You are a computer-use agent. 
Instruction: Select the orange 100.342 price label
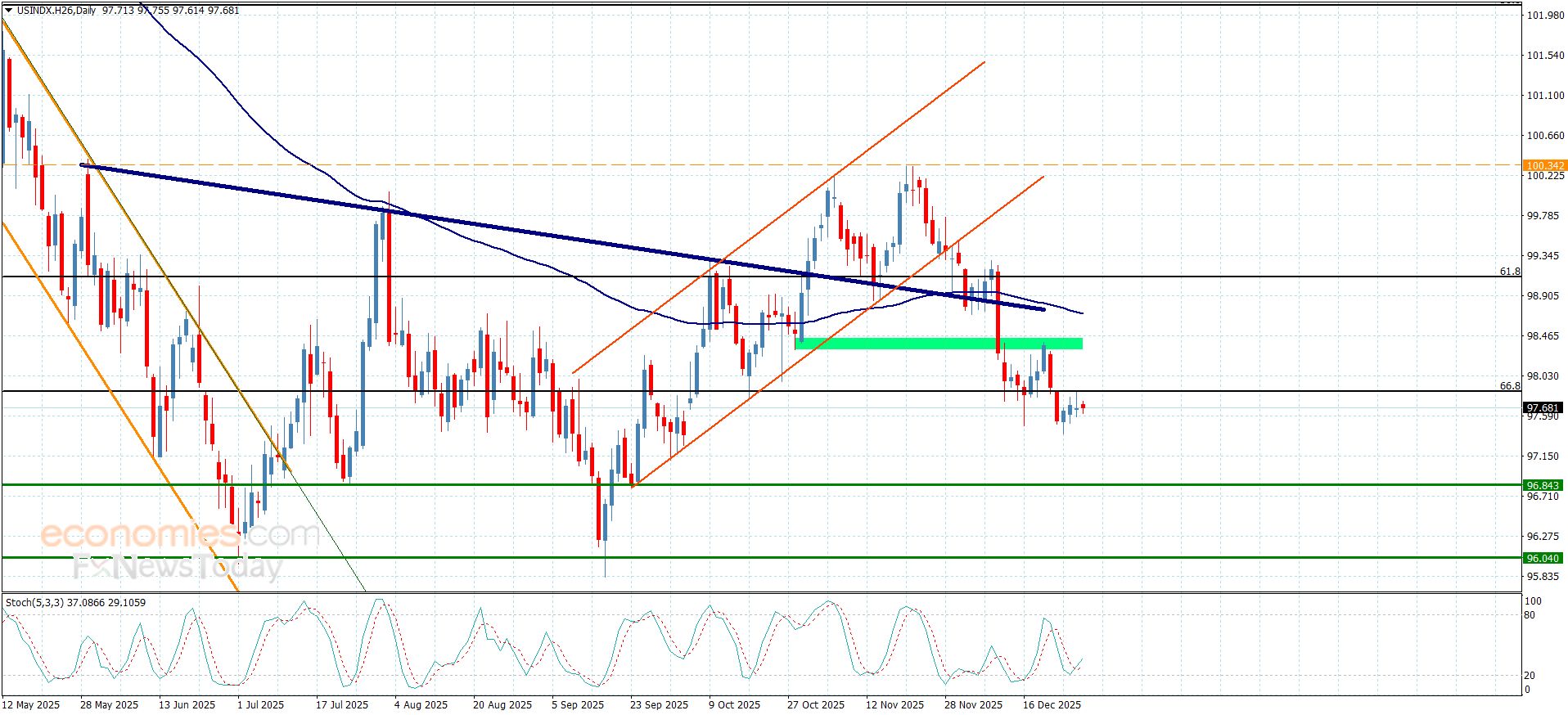pyautogui.click(x=1543, y=165)
